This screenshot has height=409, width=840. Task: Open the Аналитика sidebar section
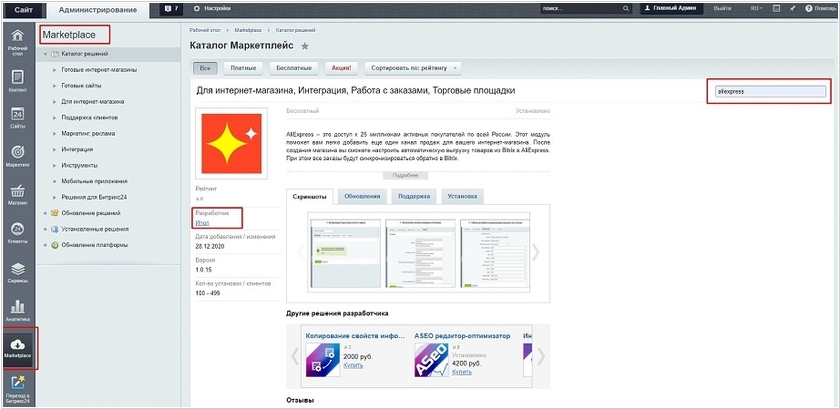pos(18,310)
